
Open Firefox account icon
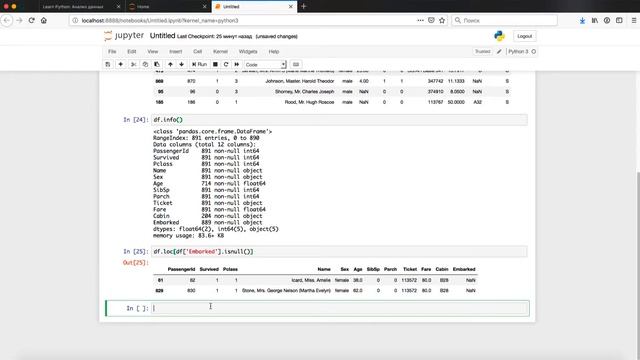click(607, 20)
